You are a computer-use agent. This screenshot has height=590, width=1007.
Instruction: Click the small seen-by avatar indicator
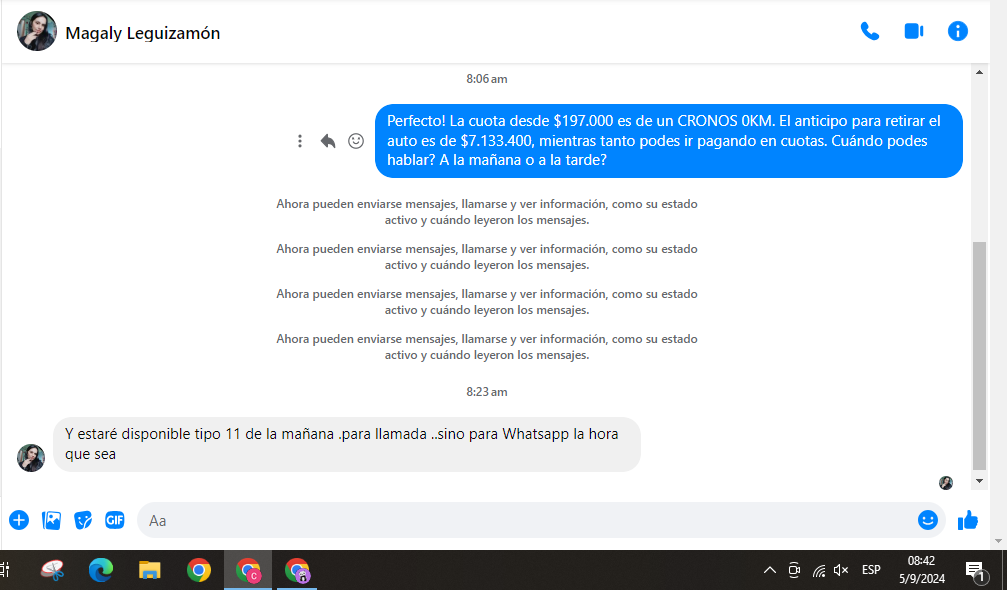tap(946, 483)
